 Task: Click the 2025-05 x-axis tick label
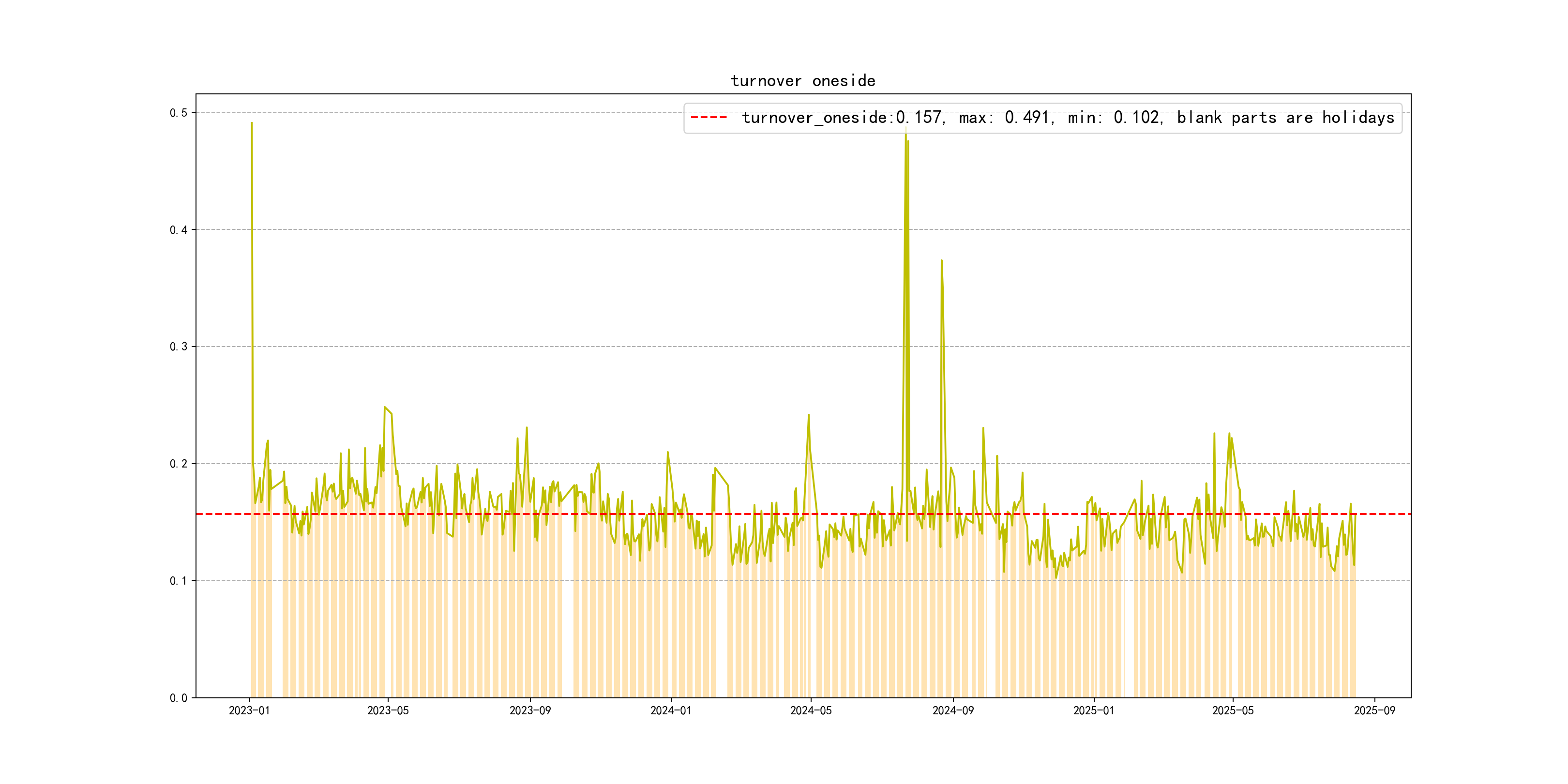(x=1233, y=710)
